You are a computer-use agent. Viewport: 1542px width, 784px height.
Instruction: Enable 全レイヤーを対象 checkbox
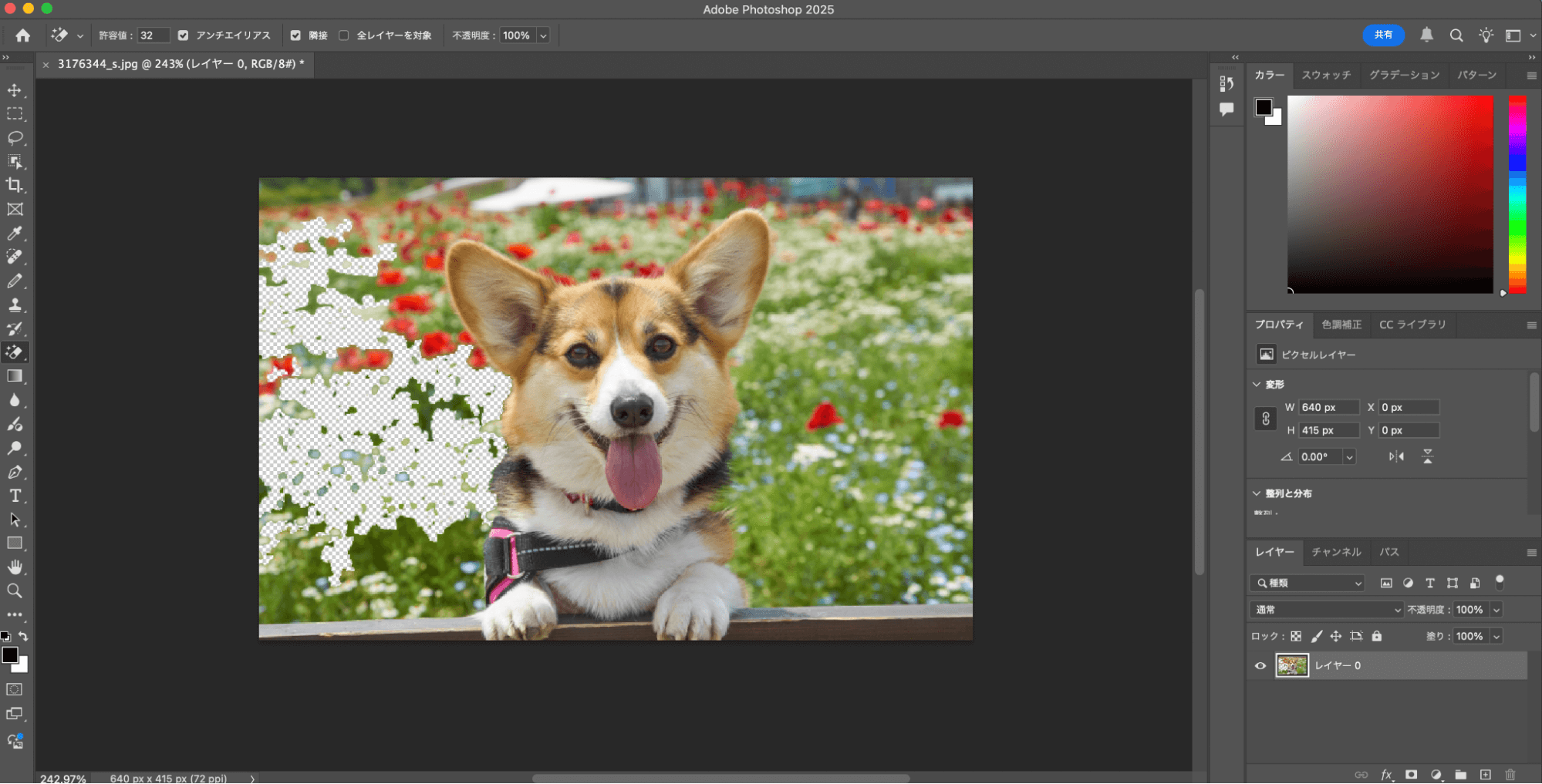344,35
